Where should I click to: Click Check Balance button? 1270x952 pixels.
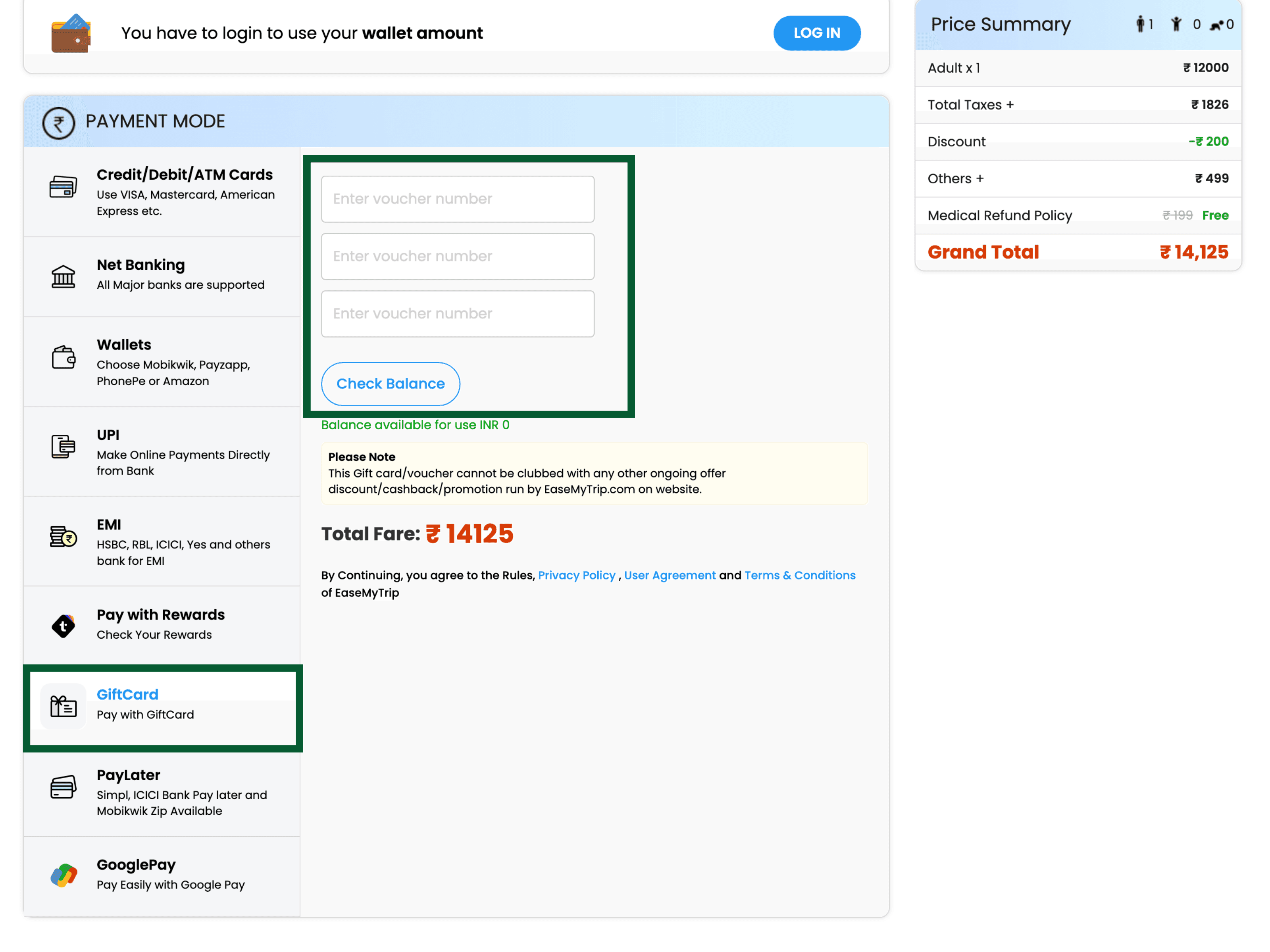(x=391, y=383)
